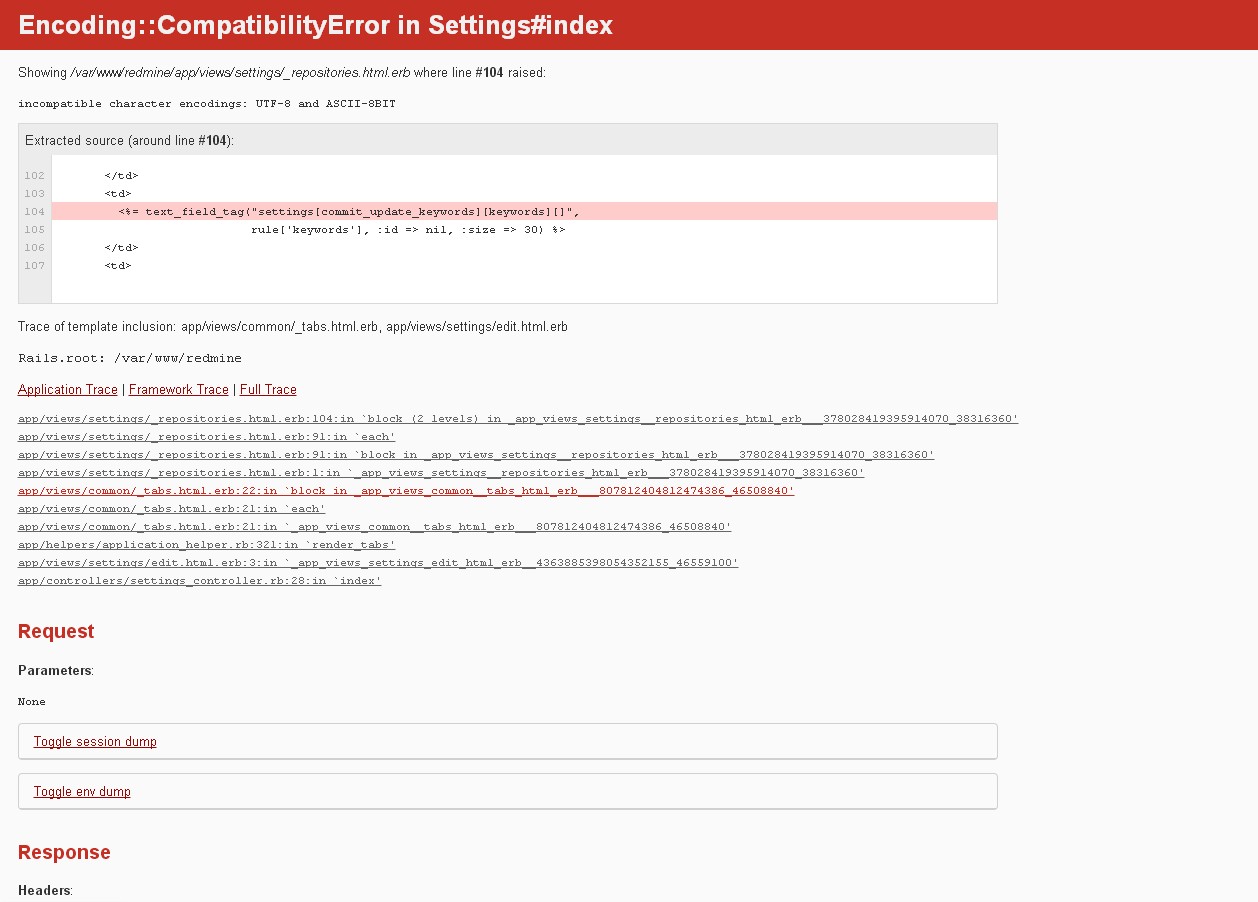This screenshot has height=902, width=1258.
Task: Expand the Toggle session dump link
Action: [95, 742]
